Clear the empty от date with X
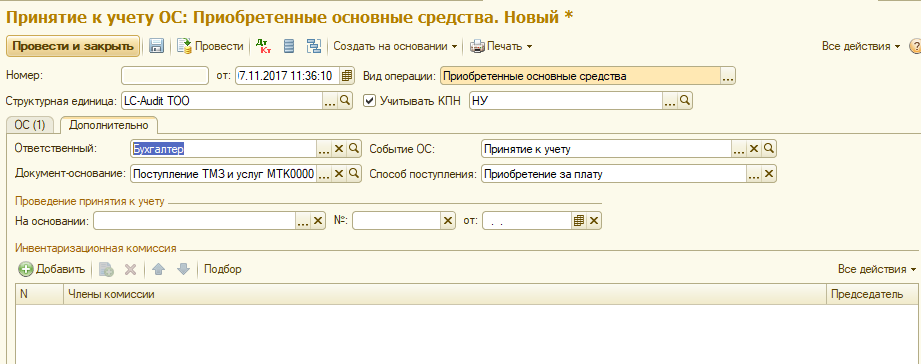Viewport: 921px width, 364px height. point(594,221)
